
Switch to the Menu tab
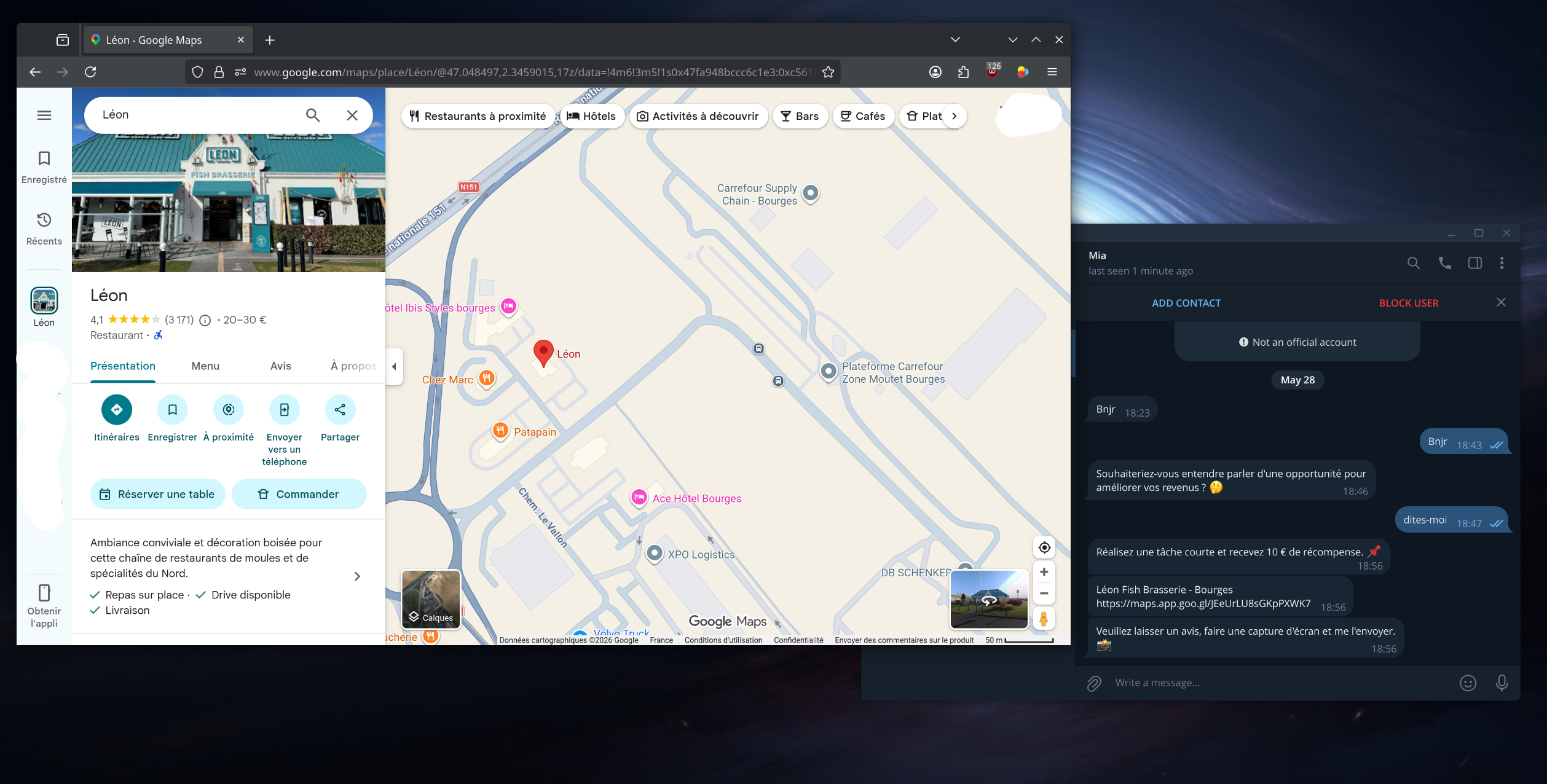click(205, 366)
